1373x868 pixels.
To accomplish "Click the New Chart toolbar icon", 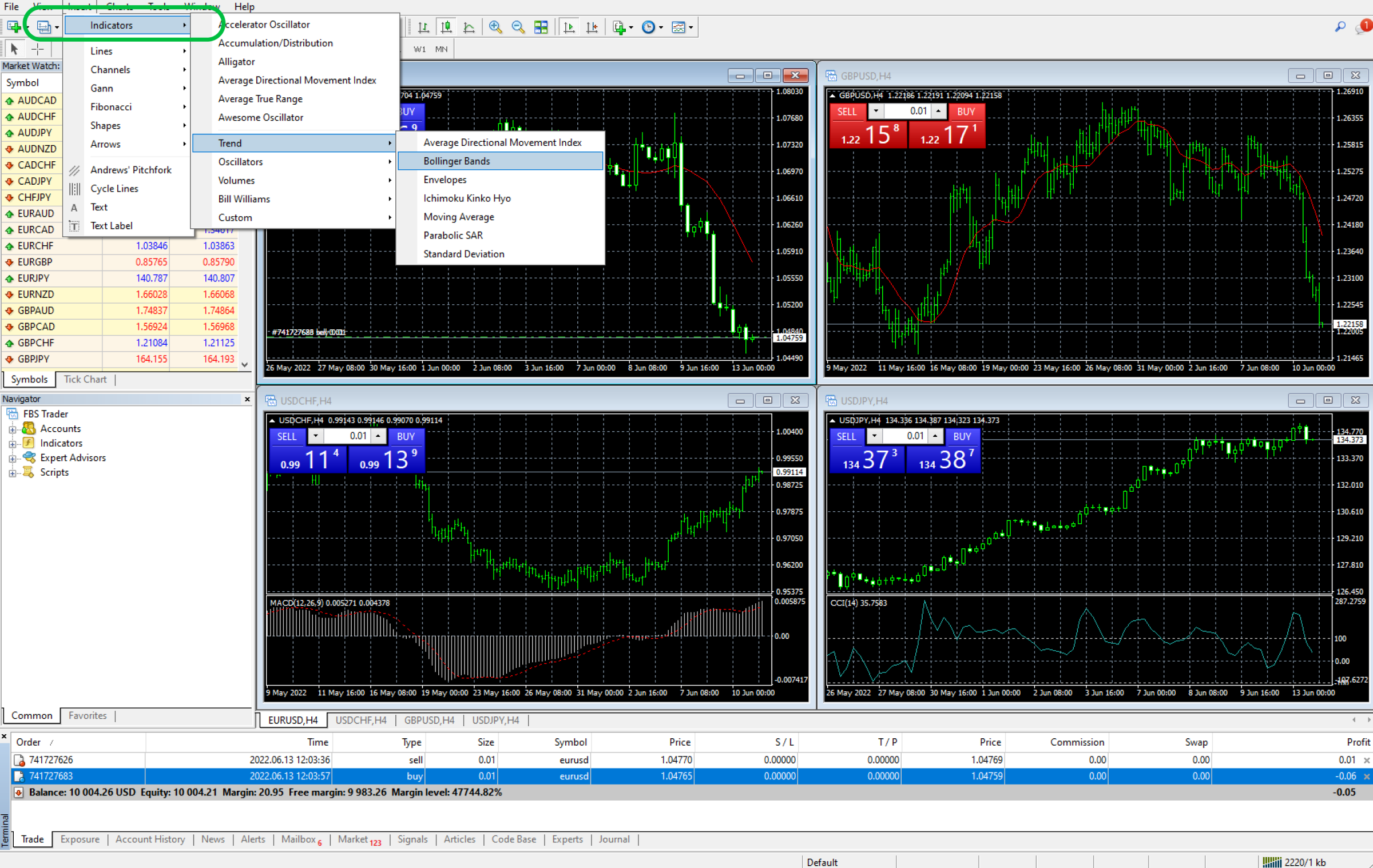I will (14, 27).
